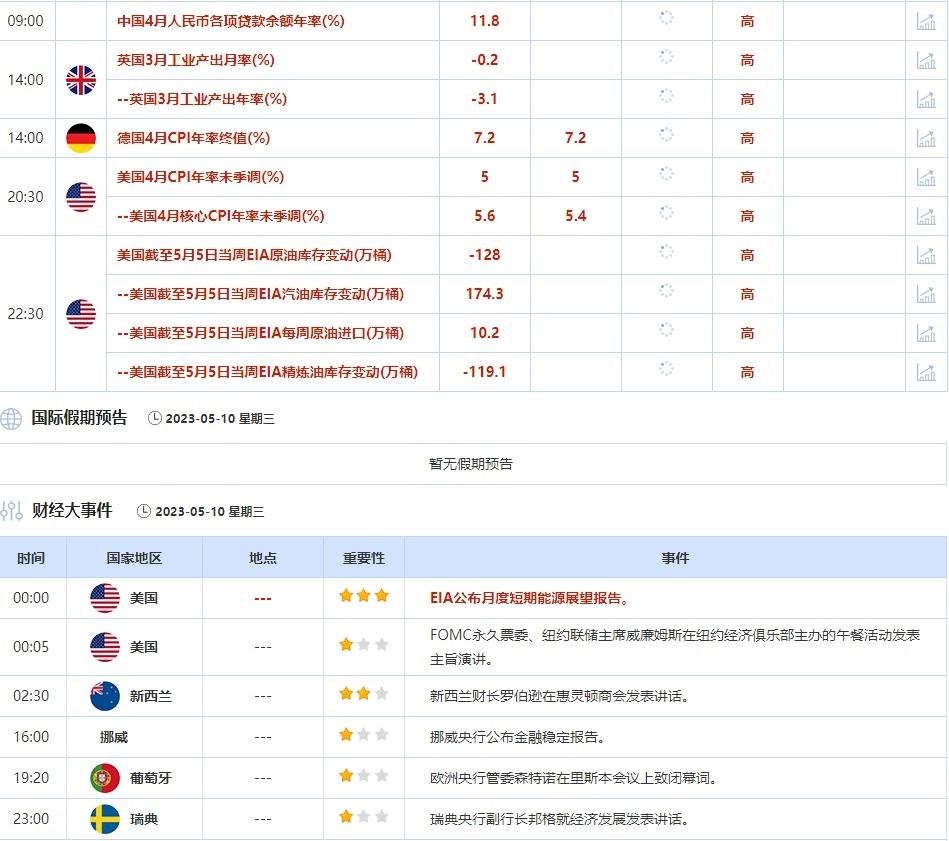Viewport: 949px width, 841px height.
Task: Click the Portugal flag in events table
Action: (x=105, y=777)
